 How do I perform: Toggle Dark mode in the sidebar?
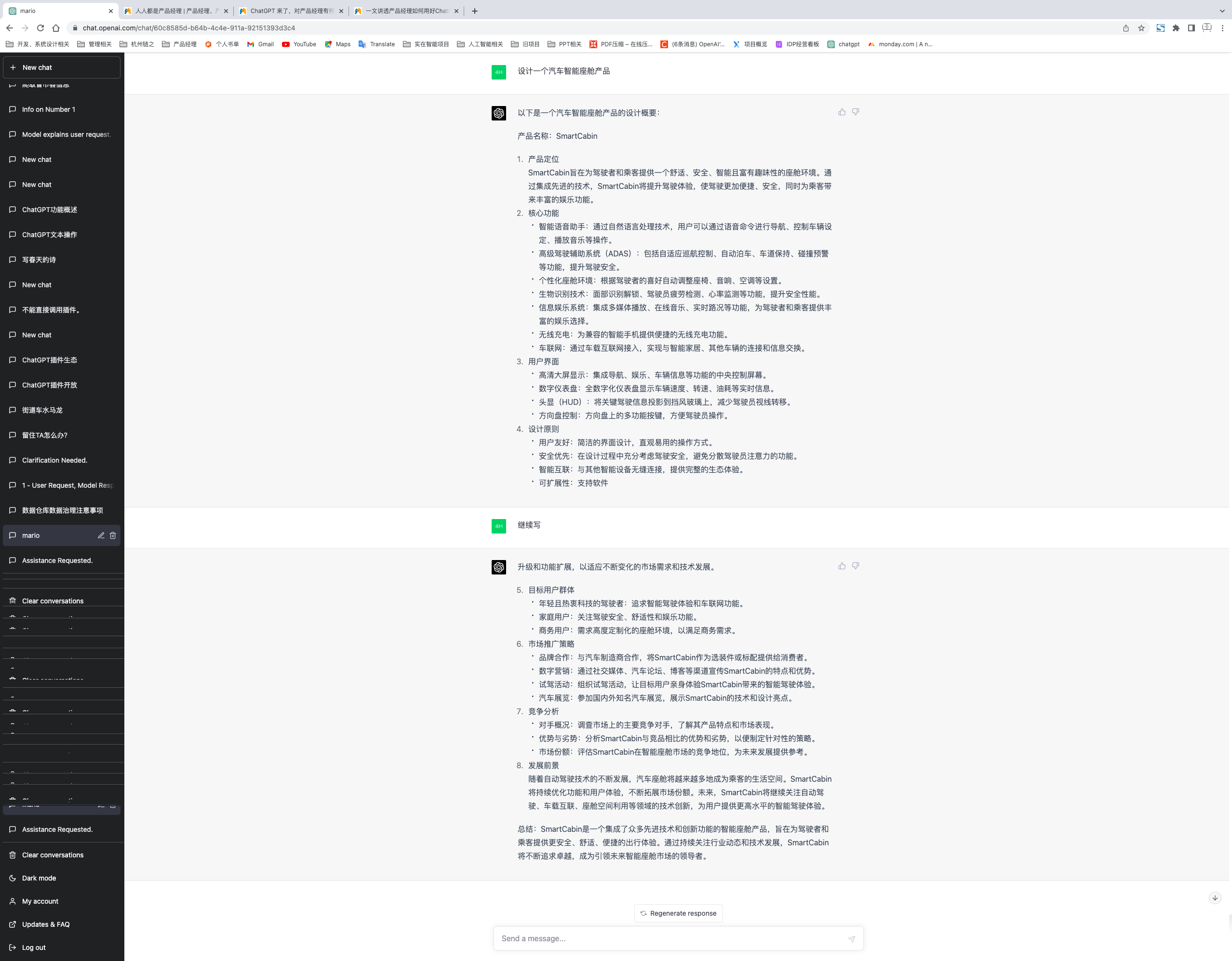point(39,878)
